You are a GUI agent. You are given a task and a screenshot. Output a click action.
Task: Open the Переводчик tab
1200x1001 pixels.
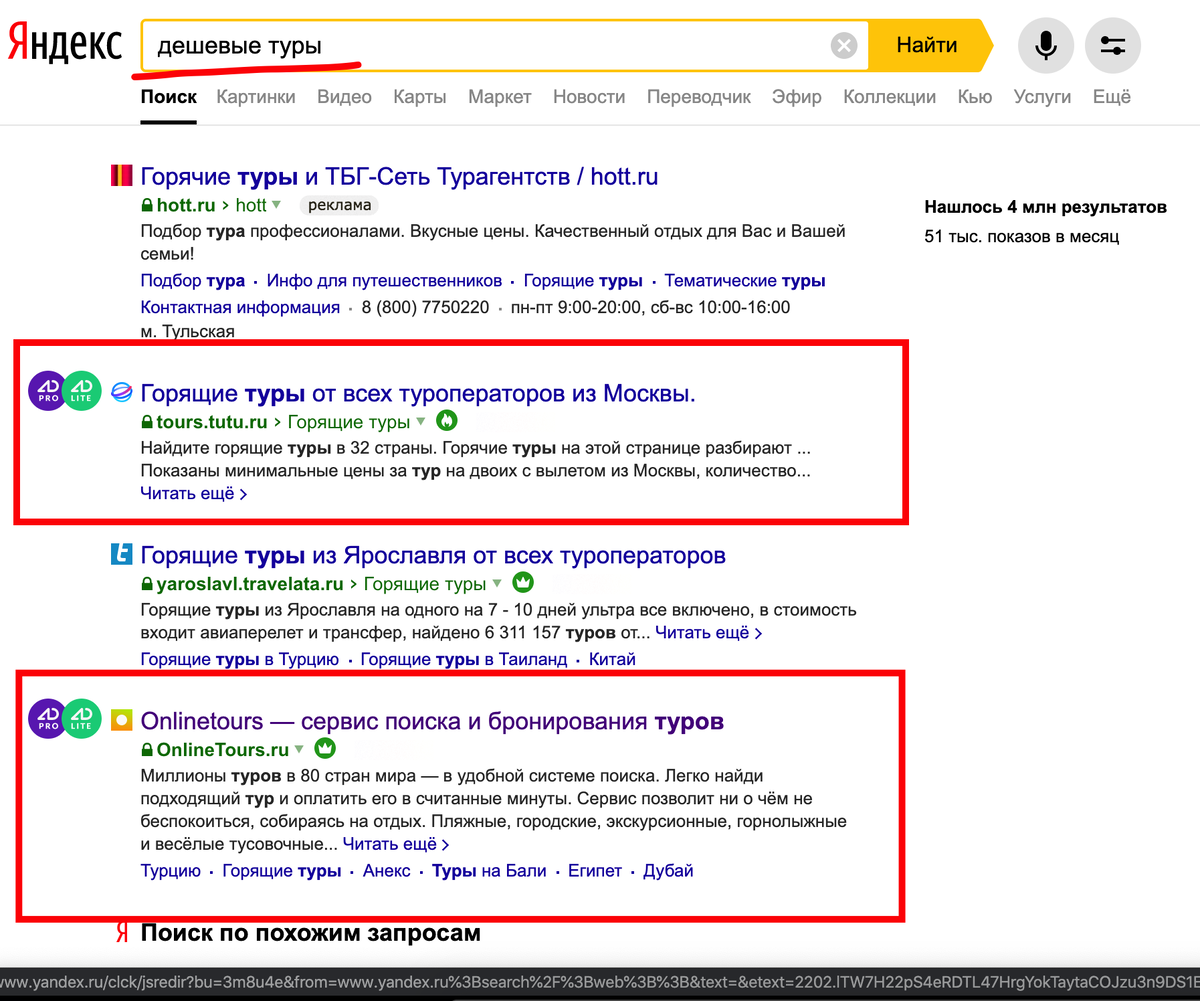[699, 97]
